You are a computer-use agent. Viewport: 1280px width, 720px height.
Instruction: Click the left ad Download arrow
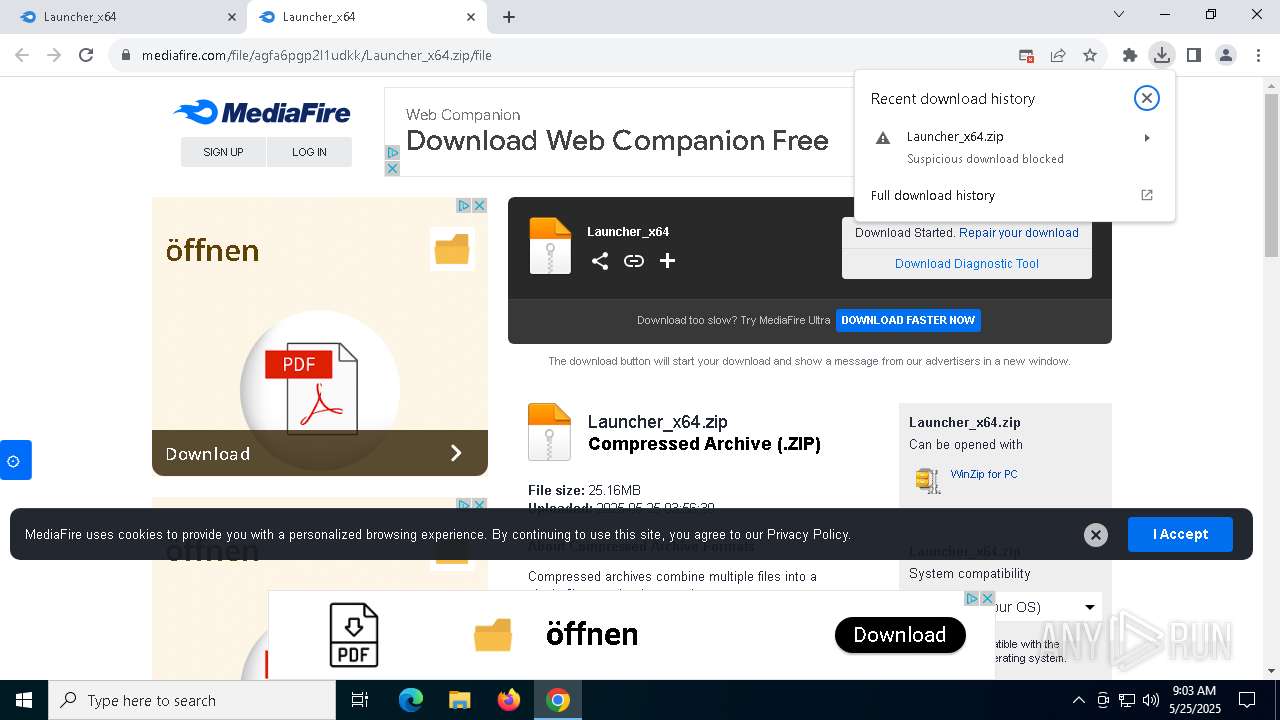455,453
